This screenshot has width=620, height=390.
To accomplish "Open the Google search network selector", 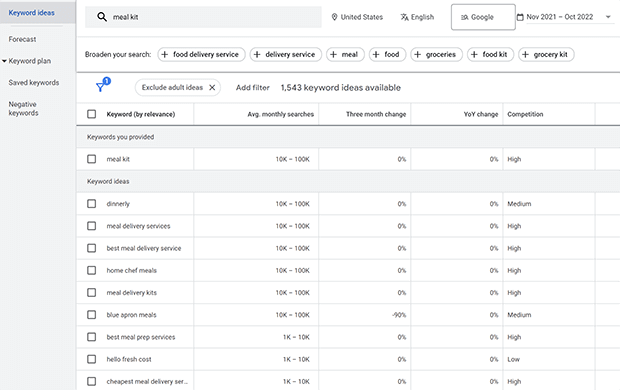I will (483, 17).
